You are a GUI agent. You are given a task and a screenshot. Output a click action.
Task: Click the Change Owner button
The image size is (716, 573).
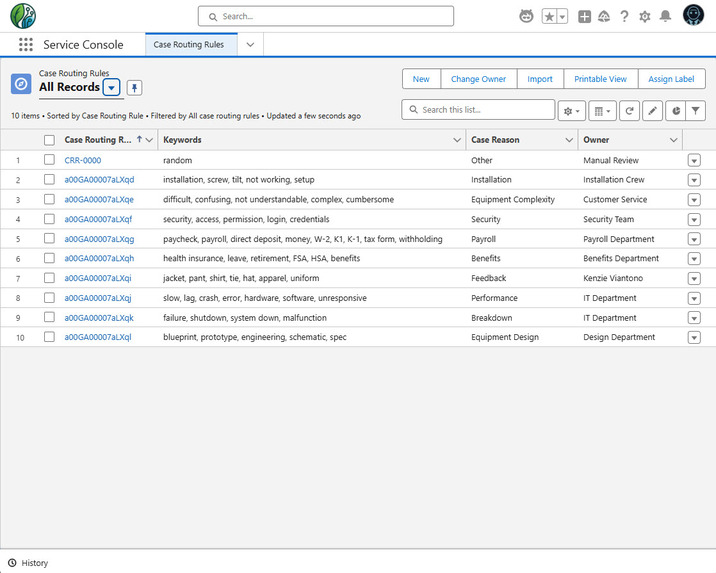pos(479,79)
